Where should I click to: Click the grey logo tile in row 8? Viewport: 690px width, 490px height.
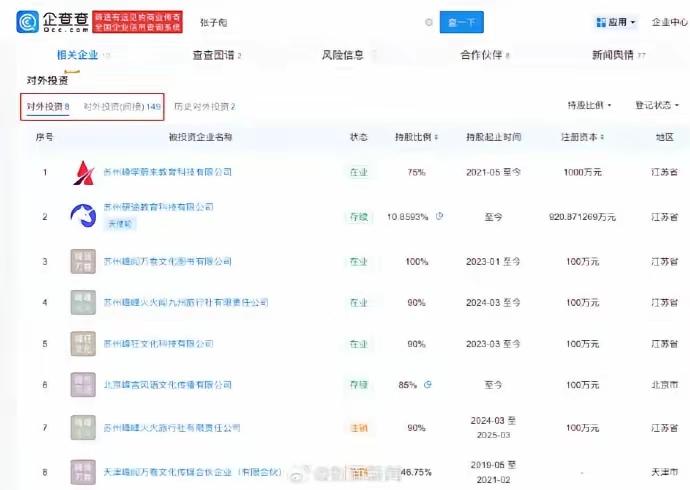pos(83,472)
